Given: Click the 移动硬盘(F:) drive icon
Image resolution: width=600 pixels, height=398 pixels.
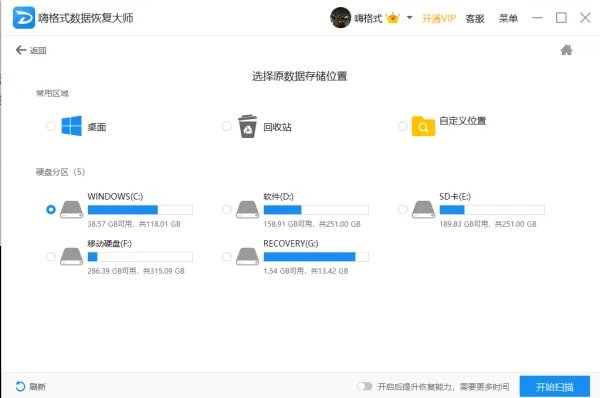Looking at the screenshot, I should pyautogui.click(x=72, y=257).
